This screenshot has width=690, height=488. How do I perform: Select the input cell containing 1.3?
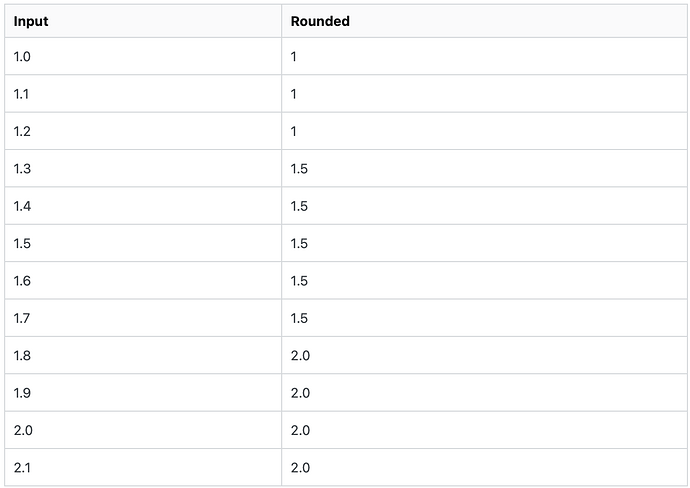tap(22, 169)
